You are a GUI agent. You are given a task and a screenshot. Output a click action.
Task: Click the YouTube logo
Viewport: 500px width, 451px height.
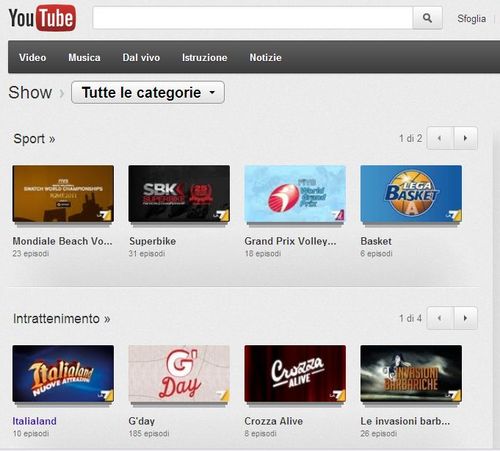[x=42, y=18]
